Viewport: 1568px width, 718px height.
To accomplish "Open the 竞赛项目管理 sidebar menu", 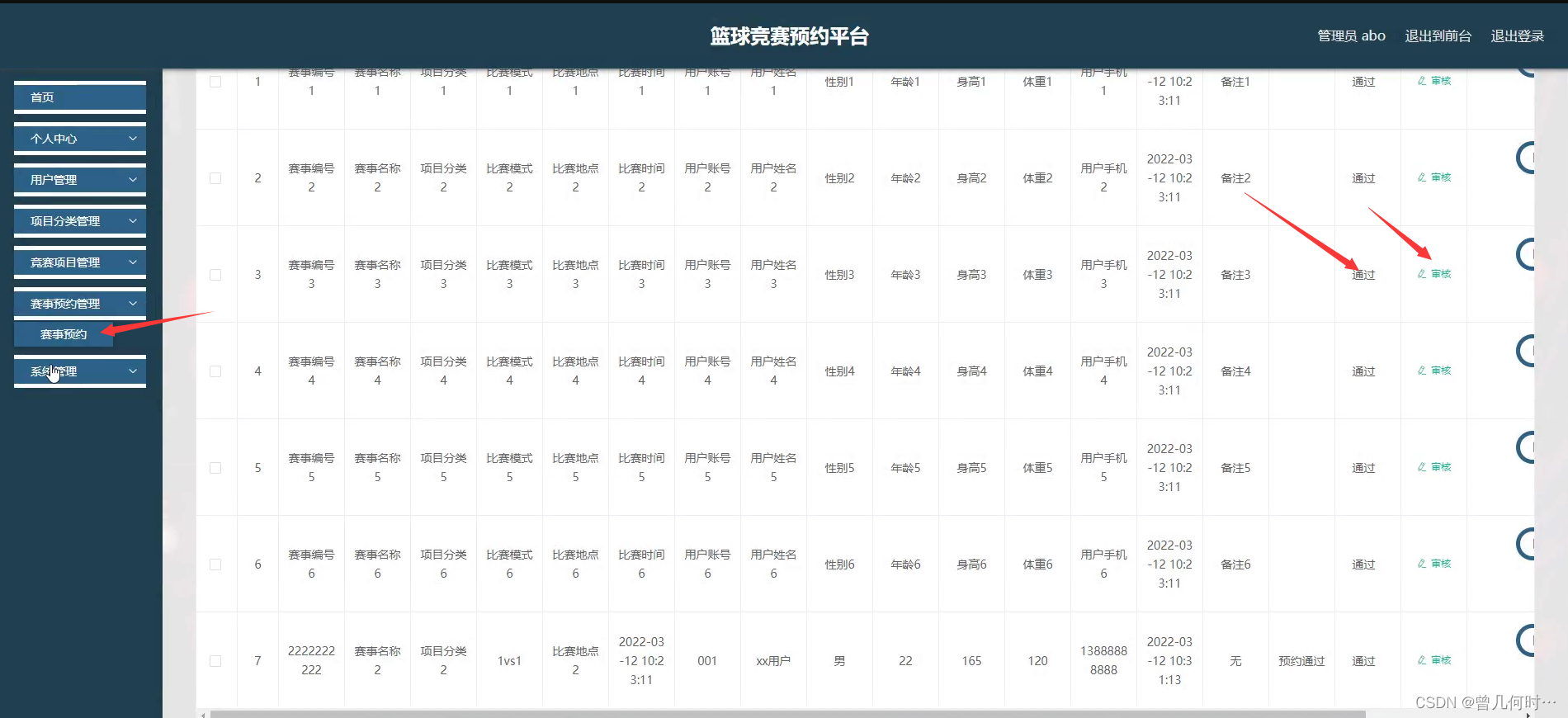I will click(x=80, y=262).
